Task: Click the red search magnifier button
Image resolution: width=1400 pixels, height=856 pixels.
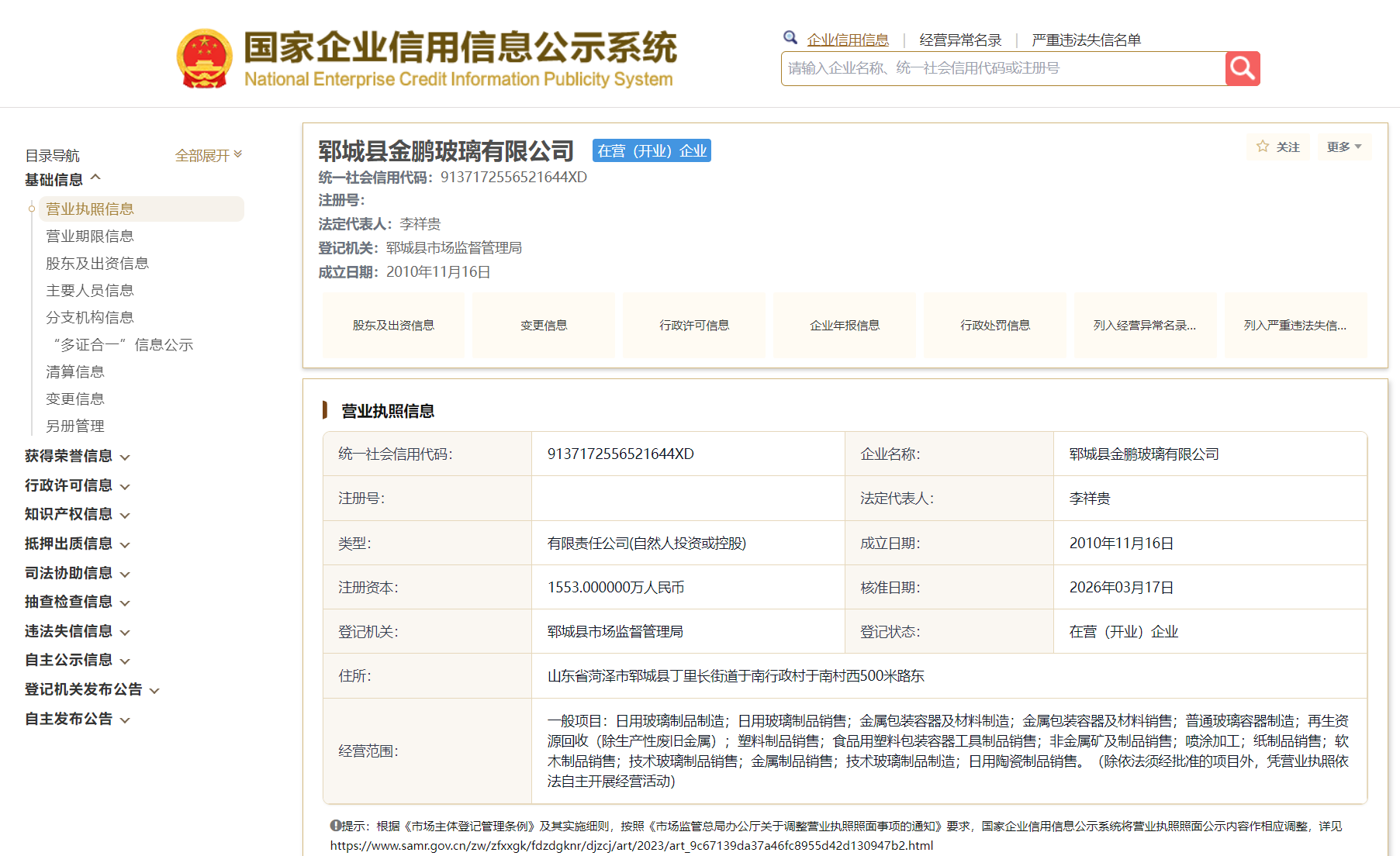Action: point(1243,68)
